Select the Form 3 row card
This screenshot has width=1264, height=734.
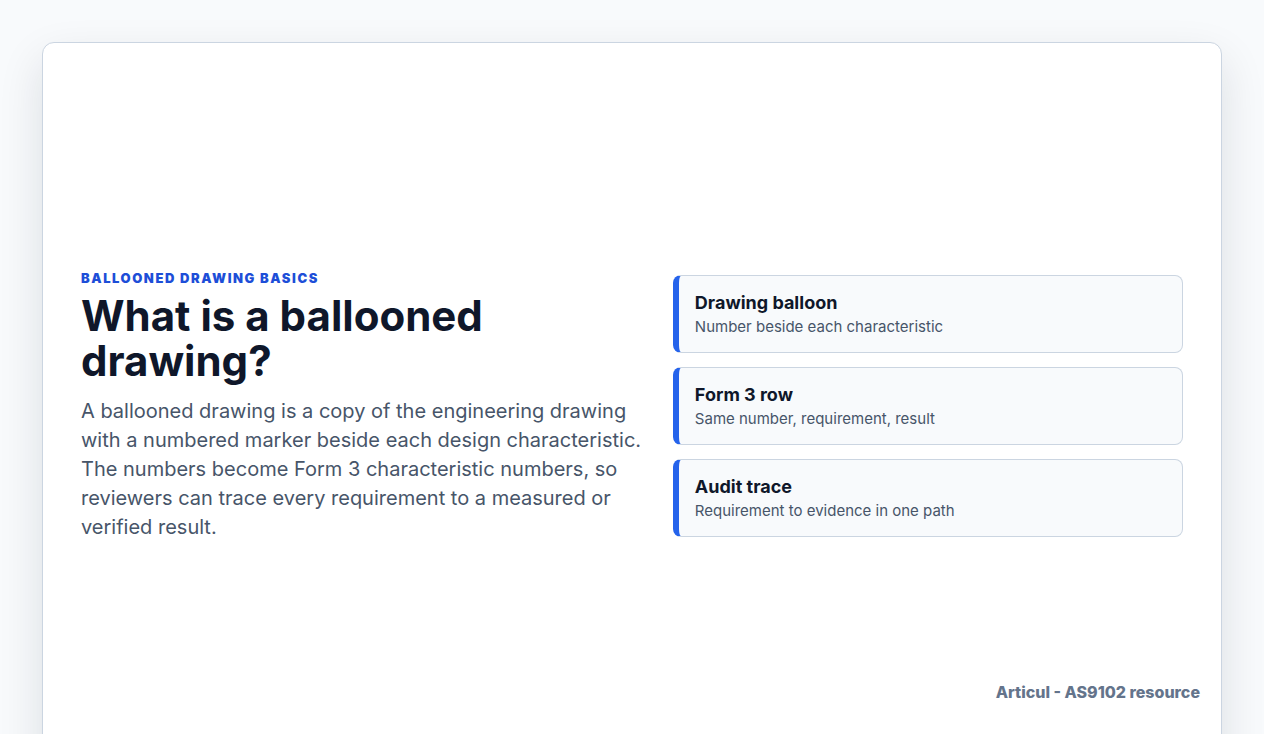click(928, 406)
